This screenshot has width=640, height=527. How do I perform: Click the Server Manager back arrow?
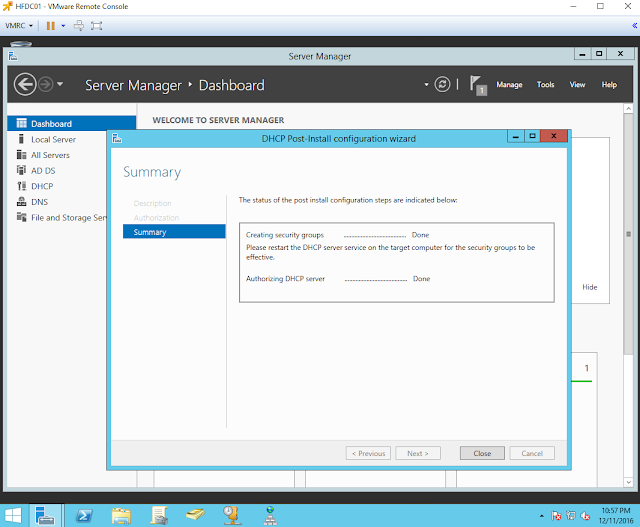point(25,84)
